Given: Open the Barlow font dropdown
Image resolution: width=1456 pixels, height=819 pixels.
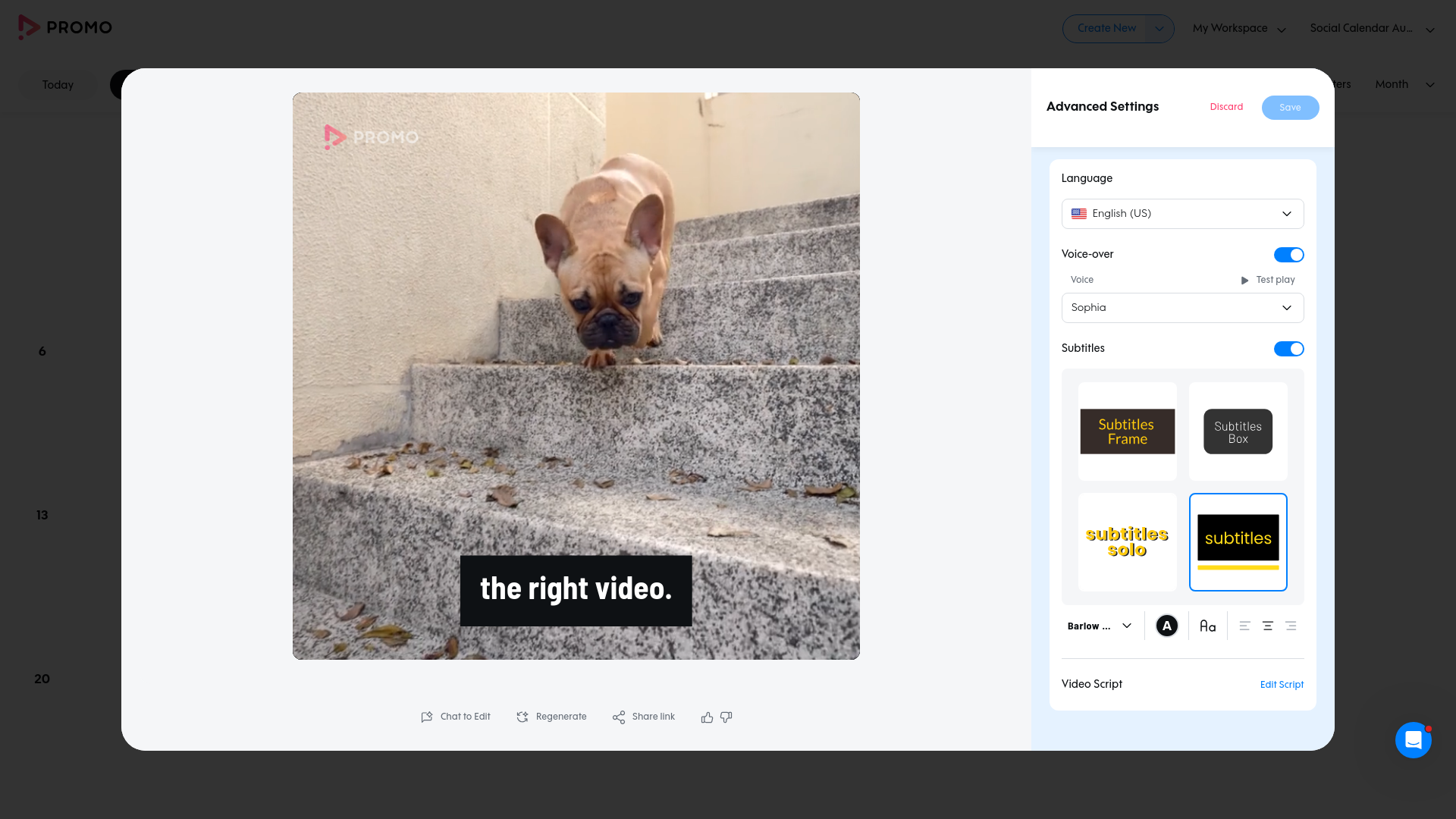Looking at the screenshot, I should 1099,626.
